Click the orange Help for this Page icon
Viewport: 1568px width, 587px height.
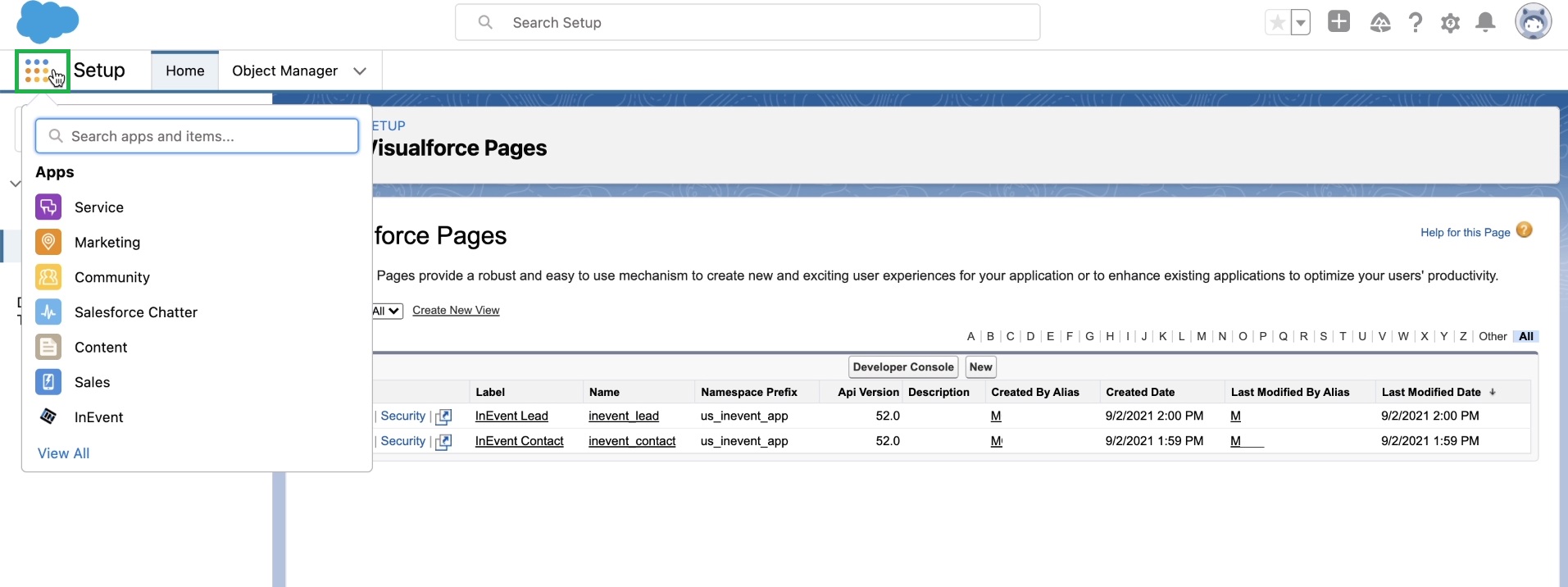click(1524, 230)
